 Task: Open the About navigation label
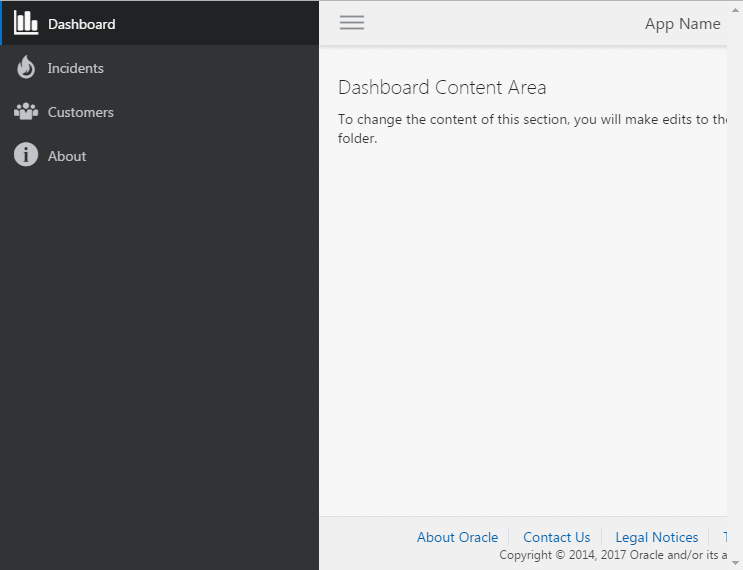[67, 156]
